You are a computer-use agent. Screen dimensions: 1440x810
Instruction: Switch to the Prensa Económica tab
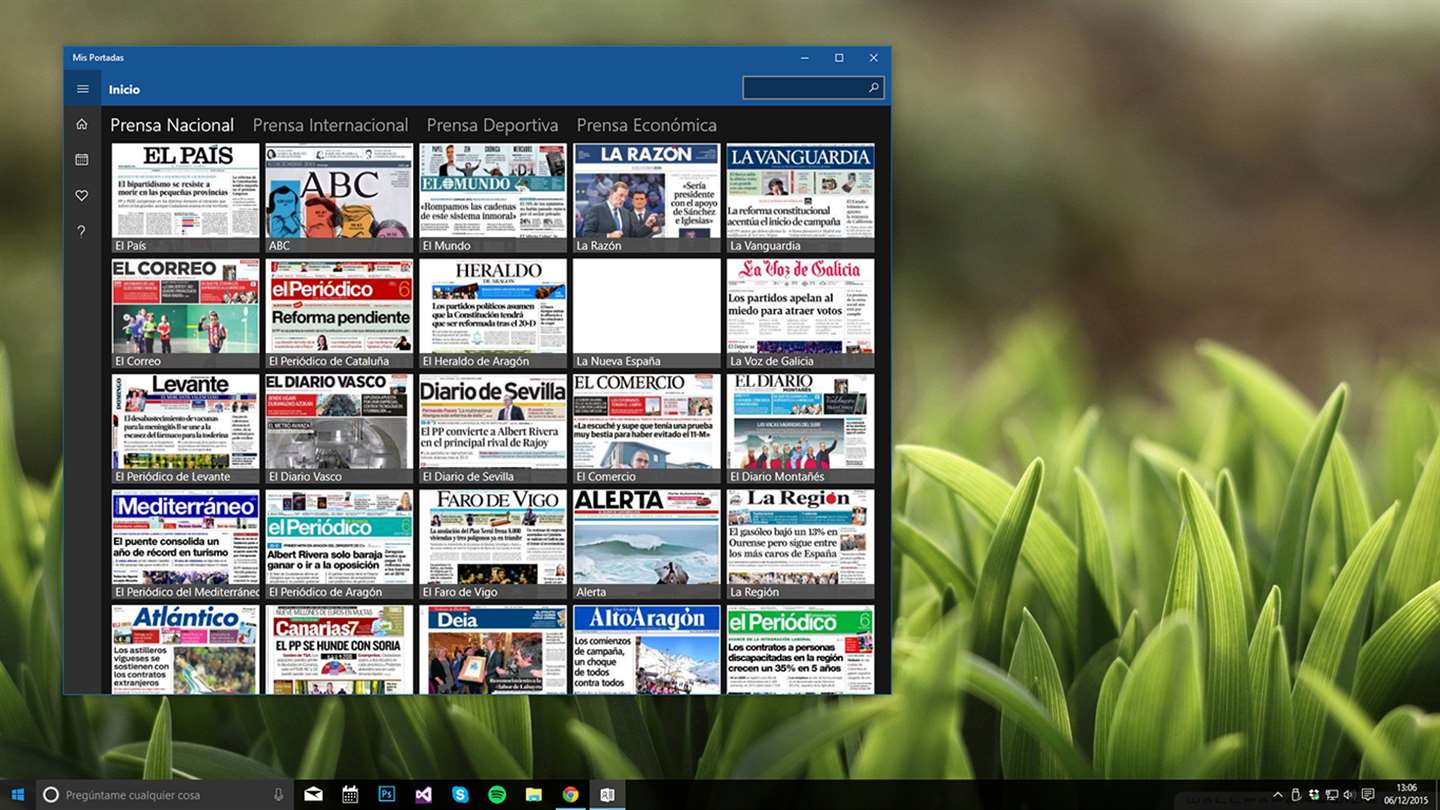click(646, 125)
